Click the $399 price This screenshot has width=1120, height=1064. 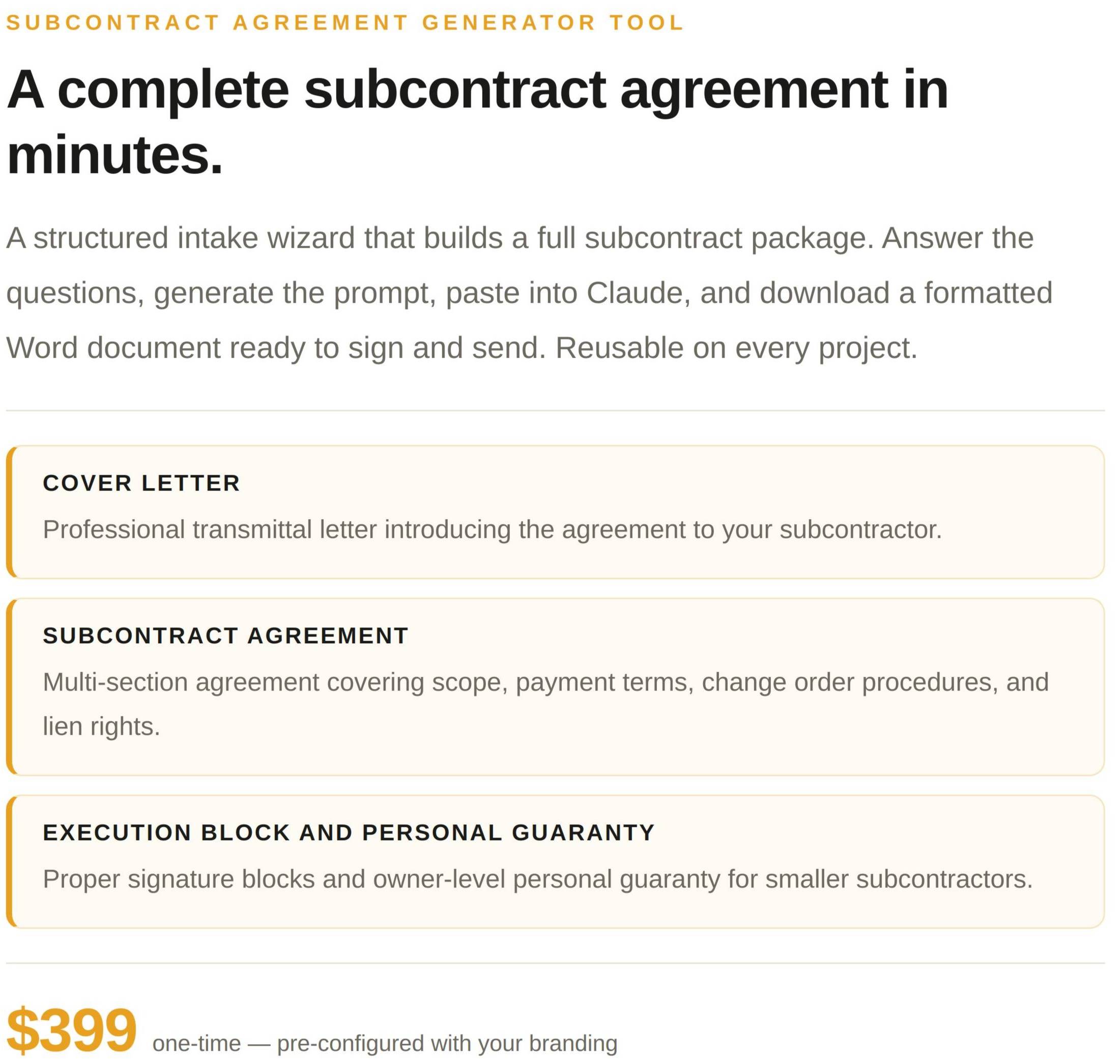(x=71, y=1030)
